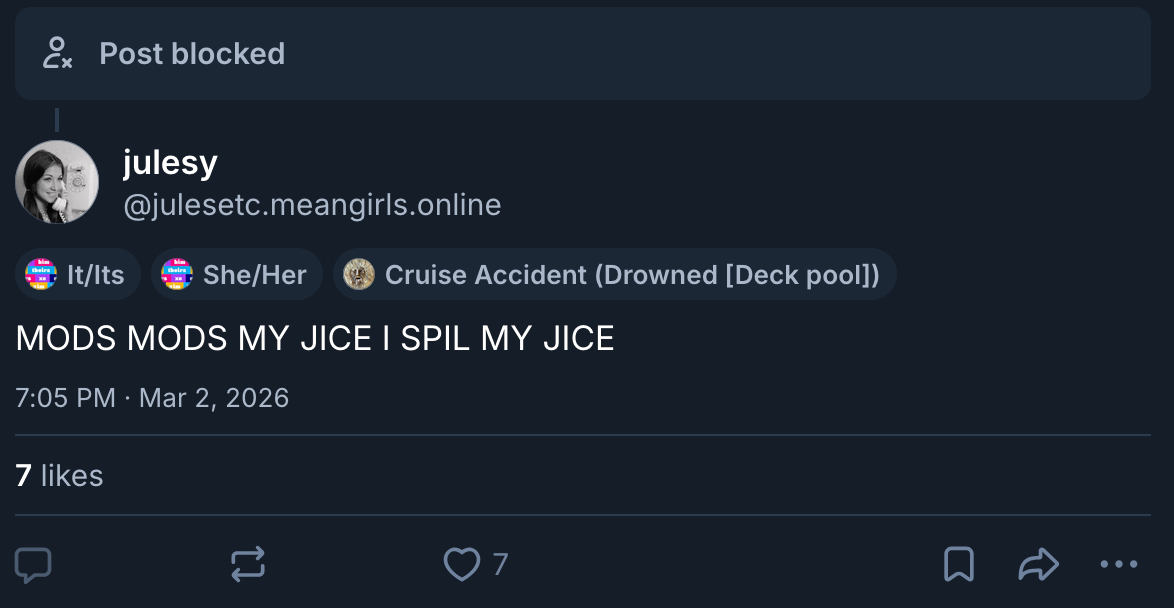Open the @julesetc.meangirls.online handle link
Viewport: 1174px width, 608px height.
(x=312, y=205)
